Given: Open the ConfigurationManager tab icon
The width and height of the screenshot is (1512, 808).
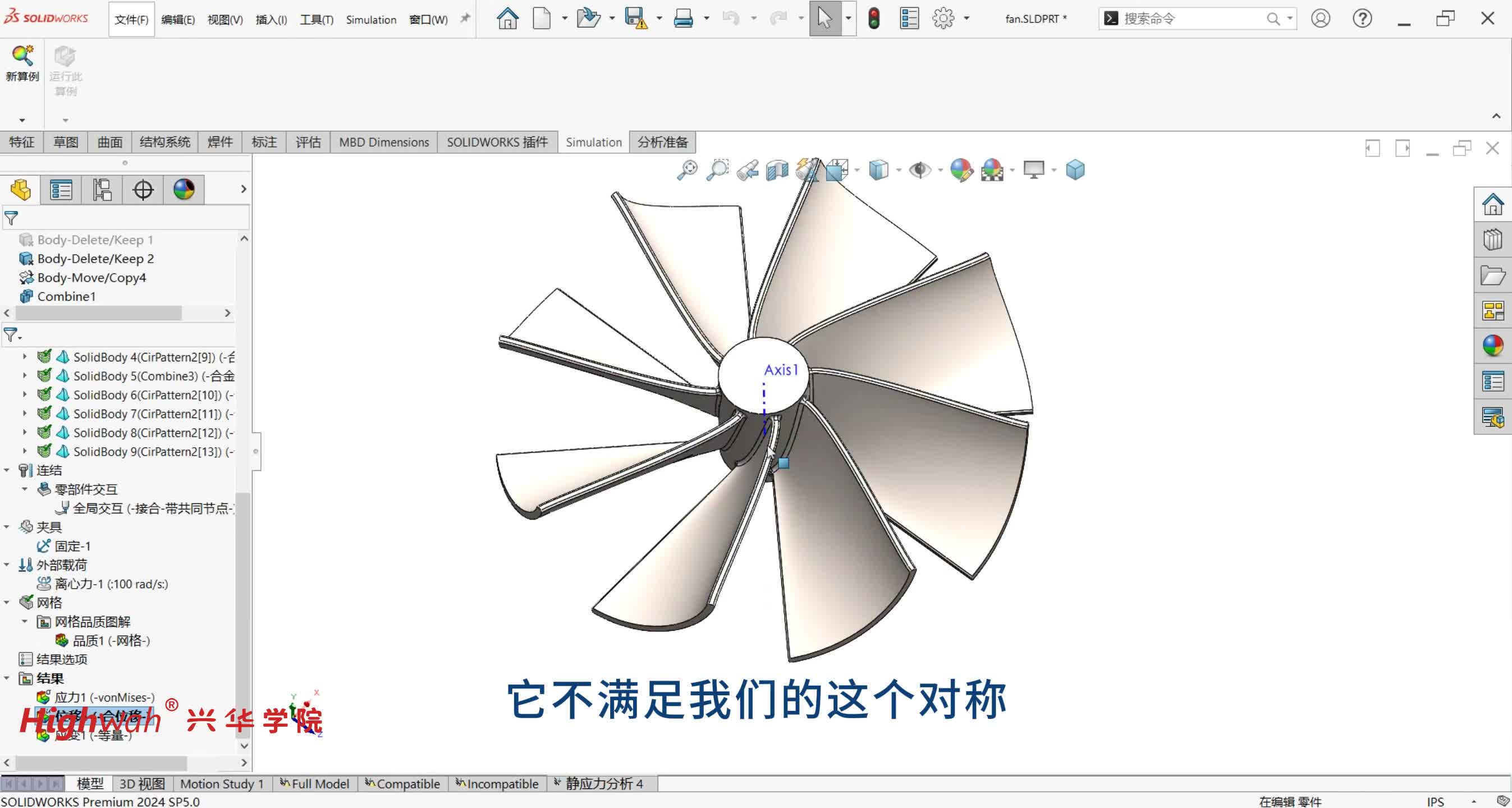Looking at the screenshot, I should click(102, 190).
